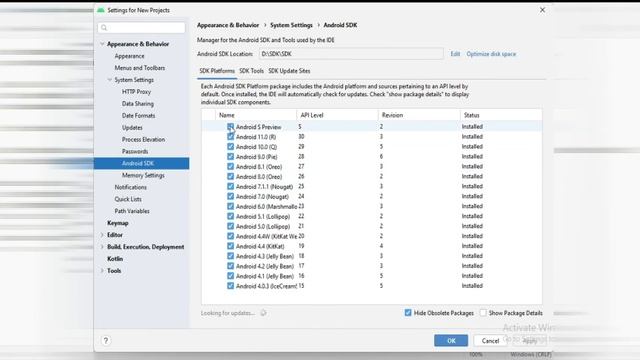Open the Updates settings page
Viewport: 640px width, 360px height.
132,127
